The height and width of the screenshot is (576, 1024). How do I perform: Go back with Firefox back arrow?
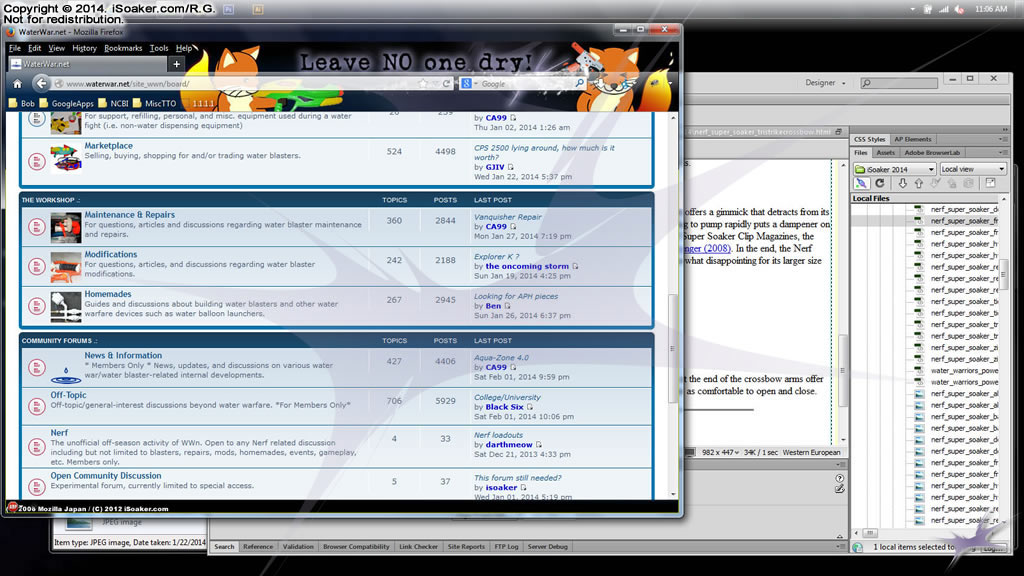(41, 83)
